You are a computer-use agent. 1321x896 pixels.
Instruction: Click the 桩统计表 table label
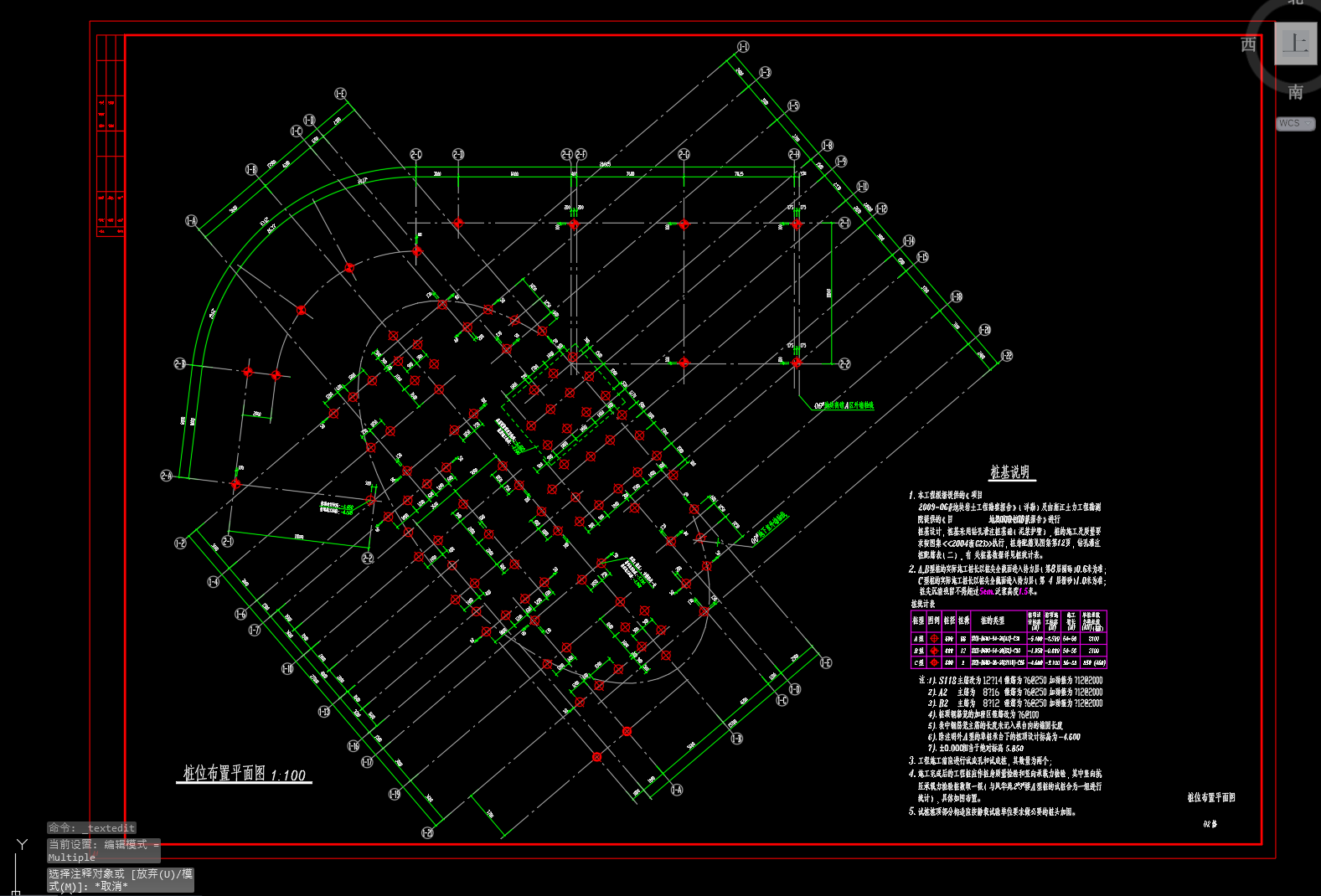923,603
